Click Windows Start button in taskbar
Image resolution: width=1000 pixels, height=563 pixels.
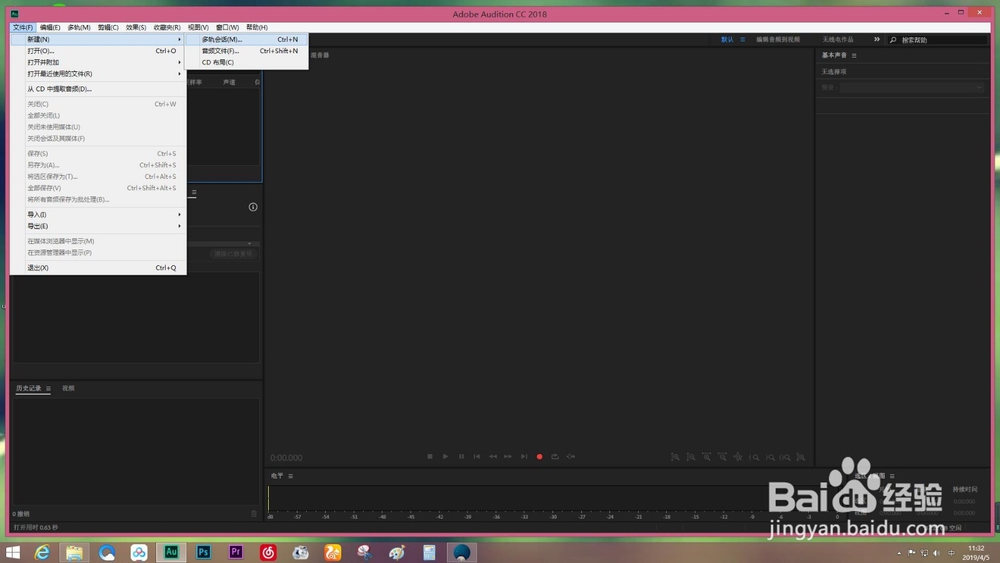point(13,552)
